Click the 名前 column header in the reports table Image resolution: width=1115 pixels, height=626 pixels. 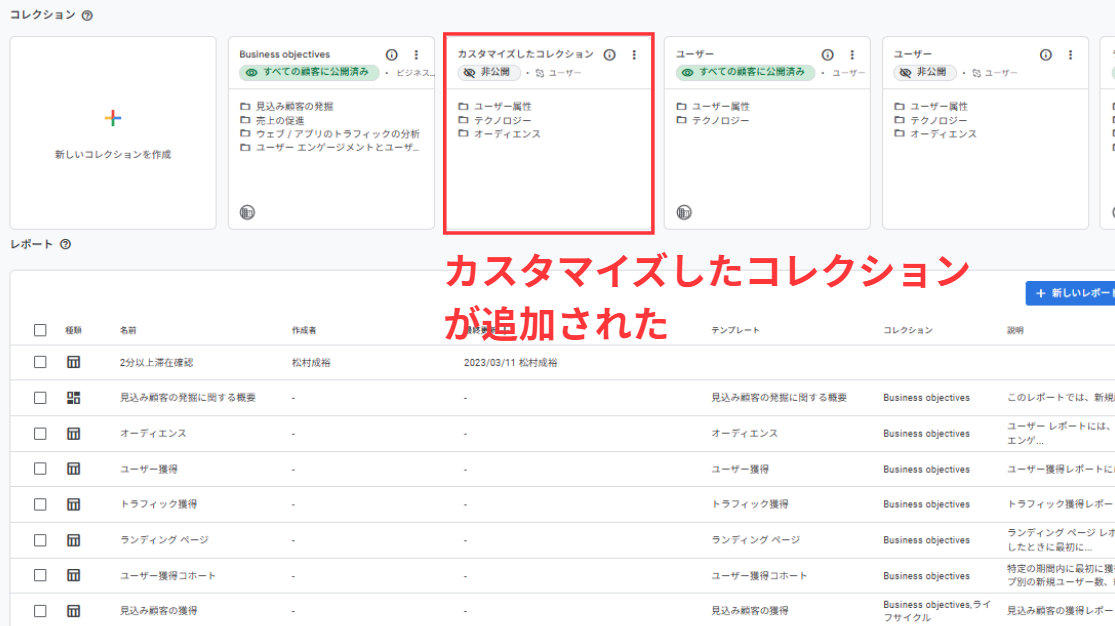128,330
